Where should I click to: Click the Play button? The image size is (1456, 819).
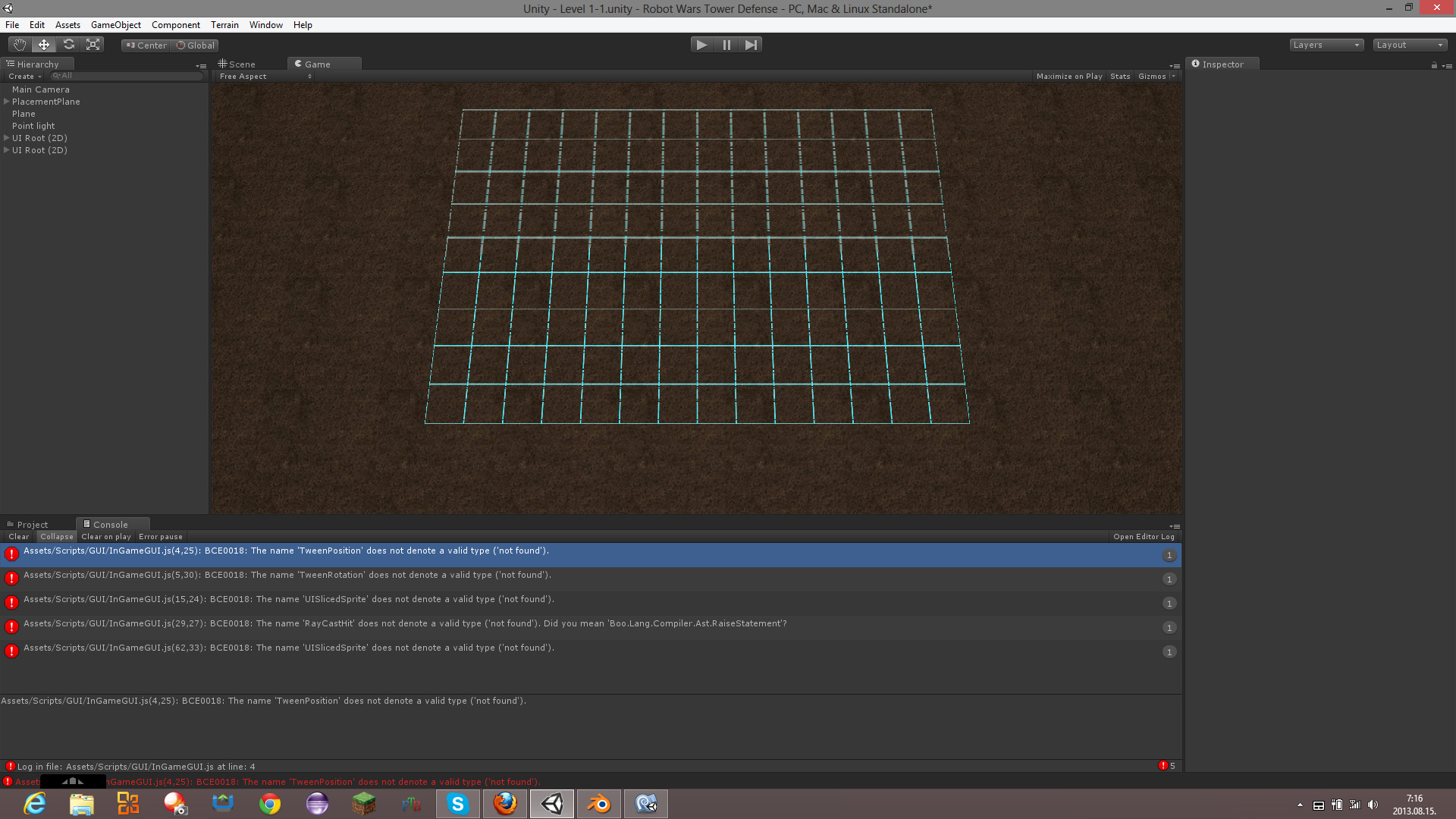(701, 45)
